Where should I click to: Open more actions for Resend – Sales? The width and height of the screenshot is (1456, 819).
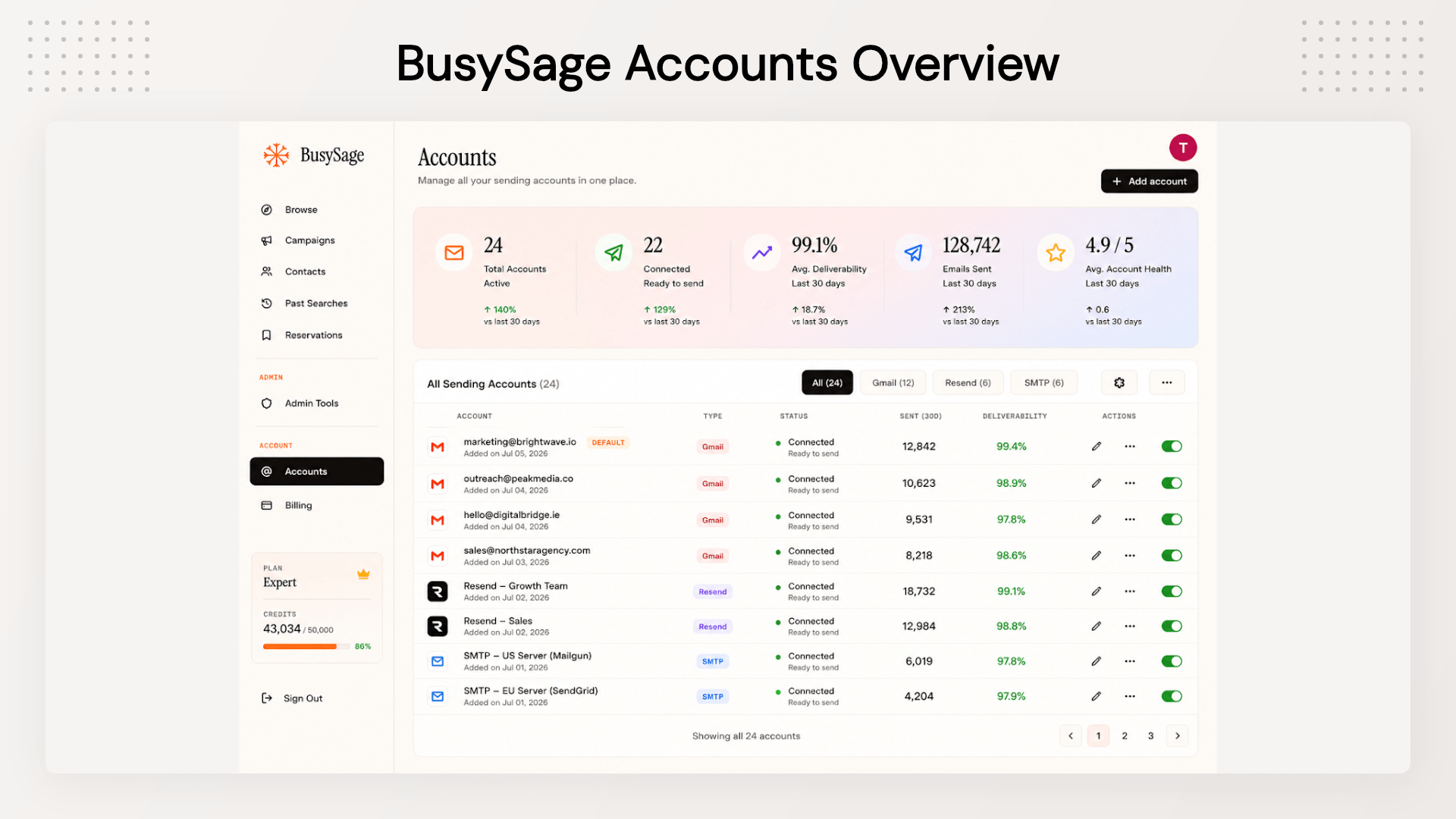[x=1130, y=626]
